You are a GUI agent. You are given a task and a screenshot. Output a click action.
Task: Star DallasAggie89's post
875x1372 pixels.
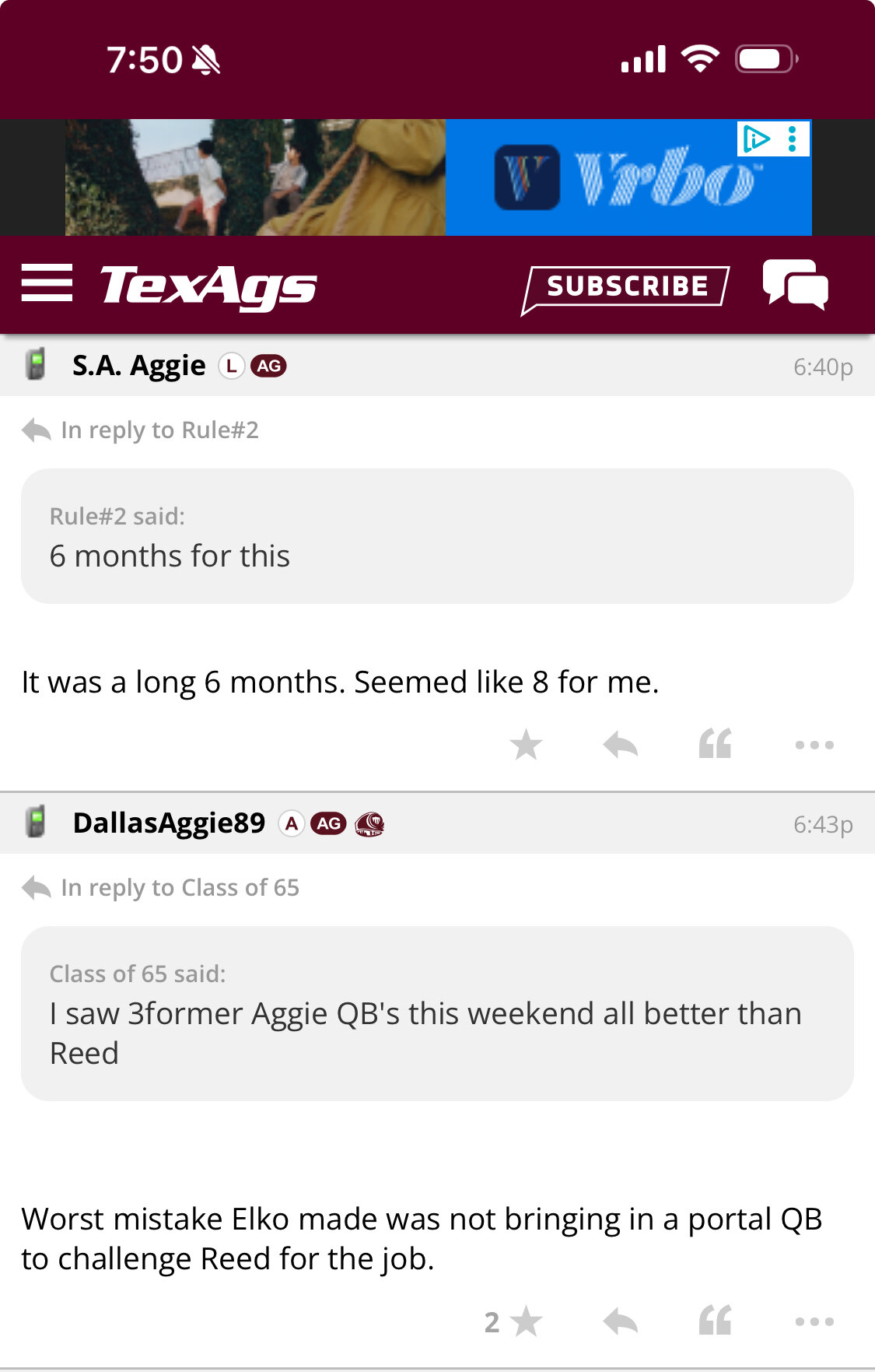[526, 1321]
